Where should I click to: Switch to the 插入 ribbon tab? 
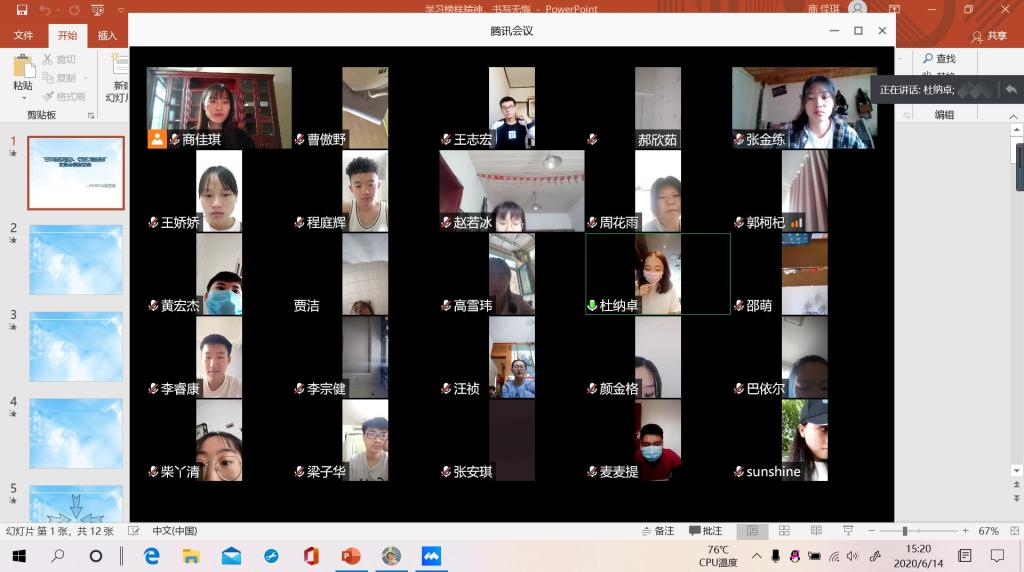coord(107,36)
